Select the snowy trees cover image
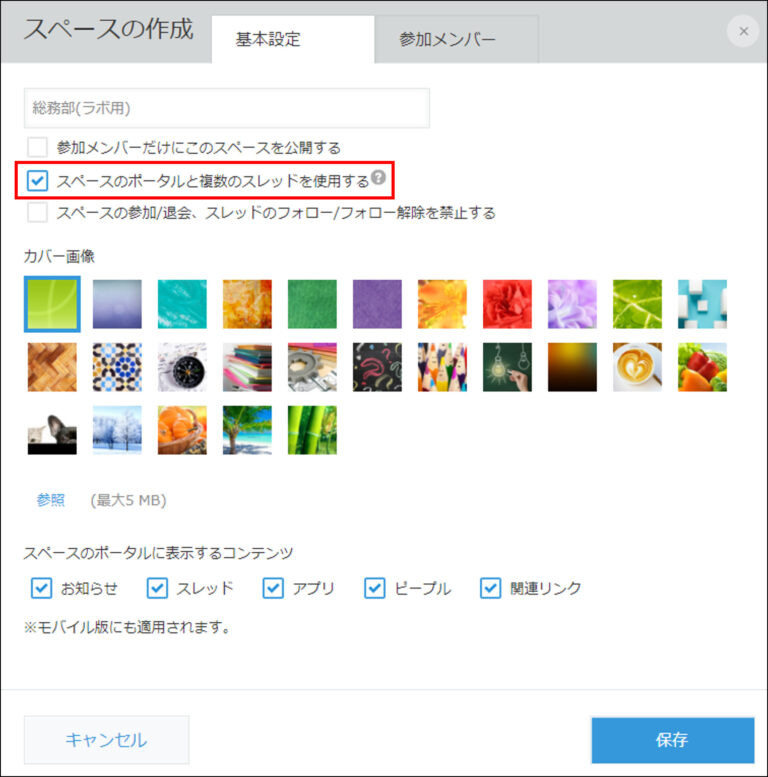 [117, 430]
